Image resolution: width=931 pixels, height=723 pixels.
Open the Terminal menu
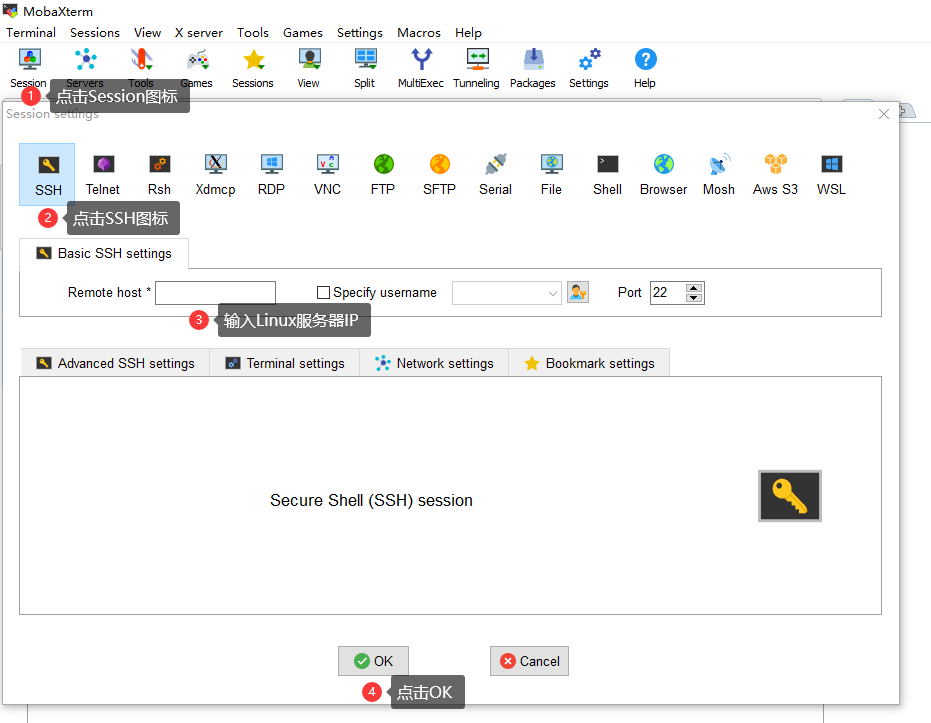[31, 33]
